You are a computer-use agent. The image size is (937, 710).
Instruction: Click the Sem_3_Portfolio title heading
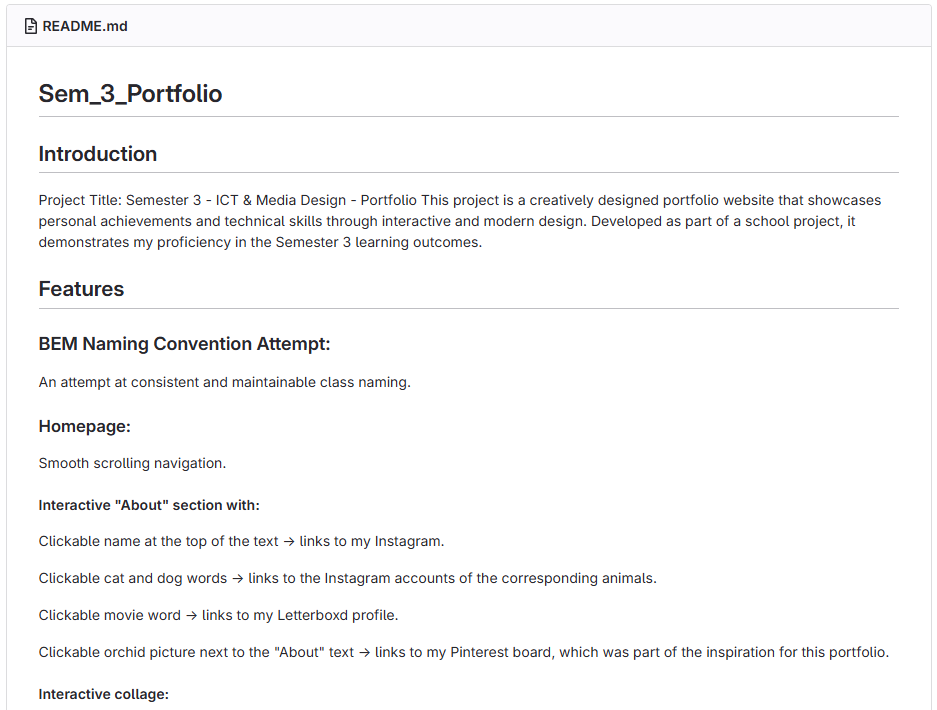[130, 94]
